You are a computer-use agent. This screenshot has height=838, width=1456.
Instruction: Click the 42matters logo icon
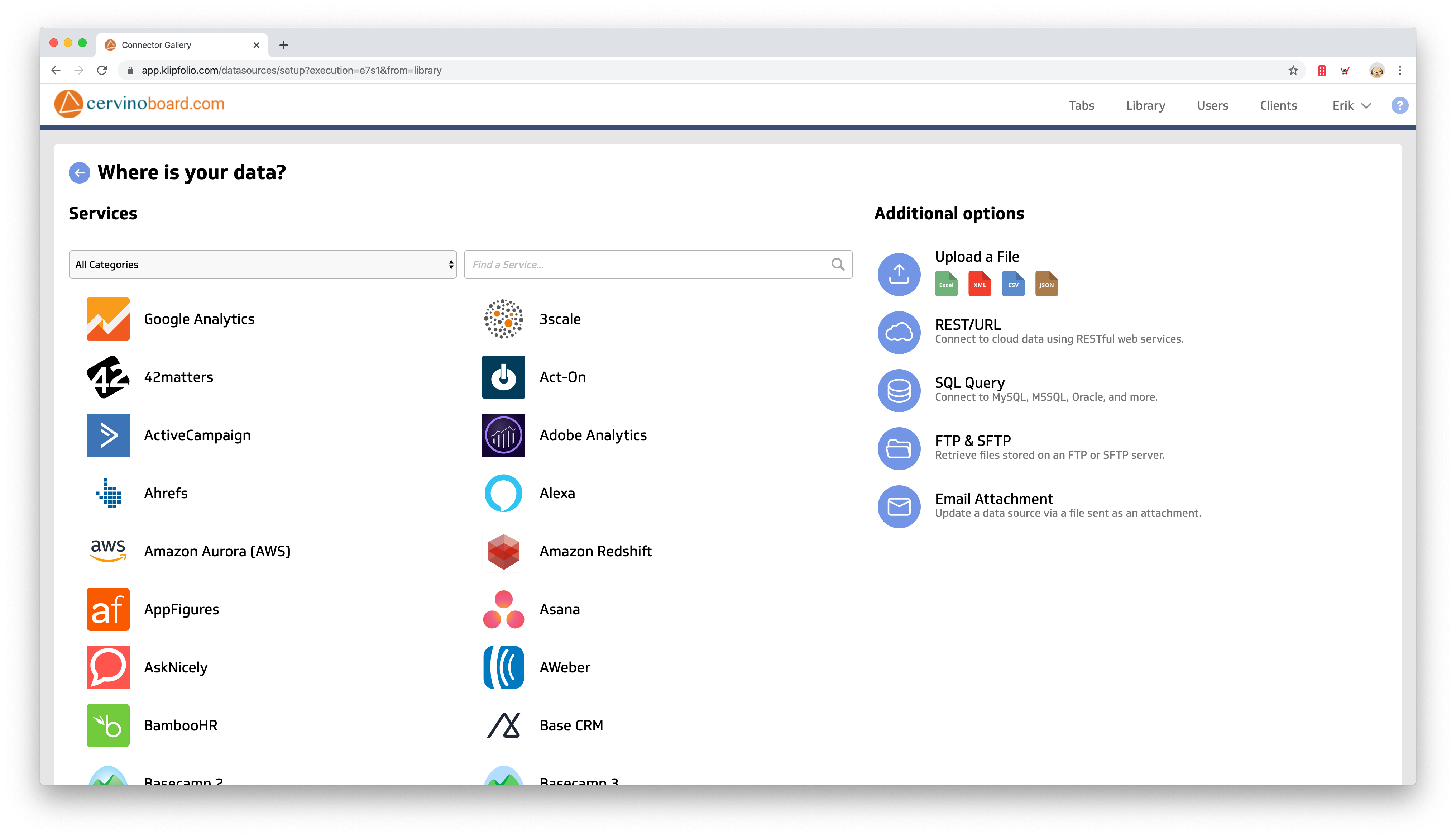click(107, 377)
